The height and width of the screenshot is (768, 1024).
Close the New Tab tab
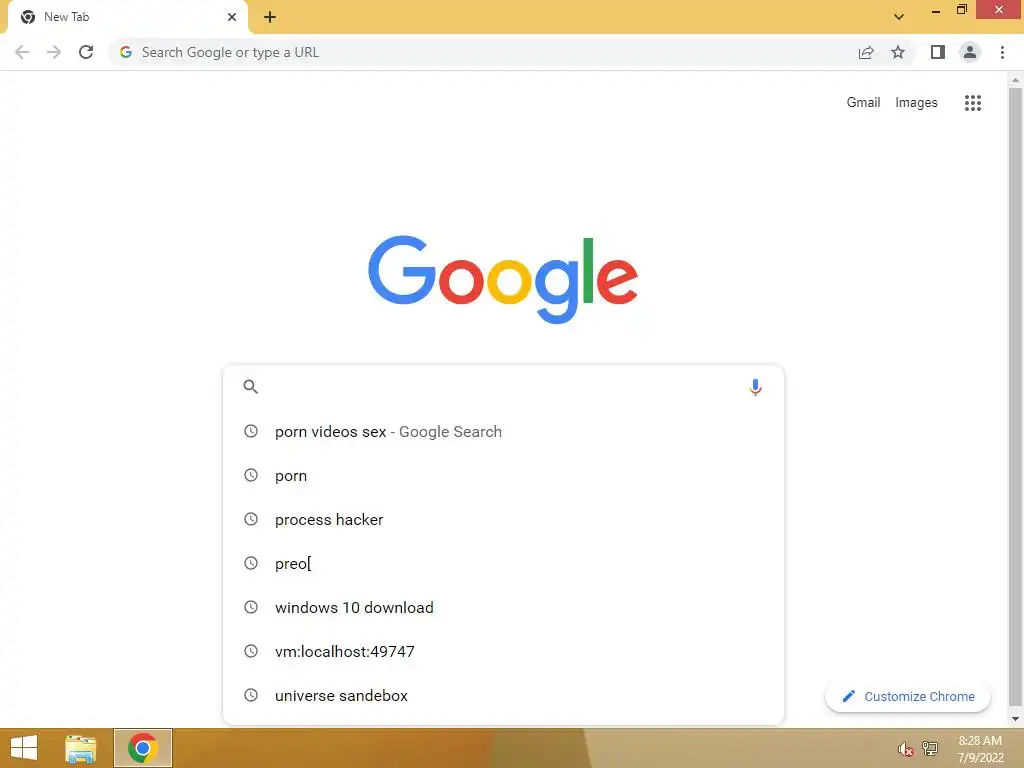pyautogui.click(x=232, y=17)
